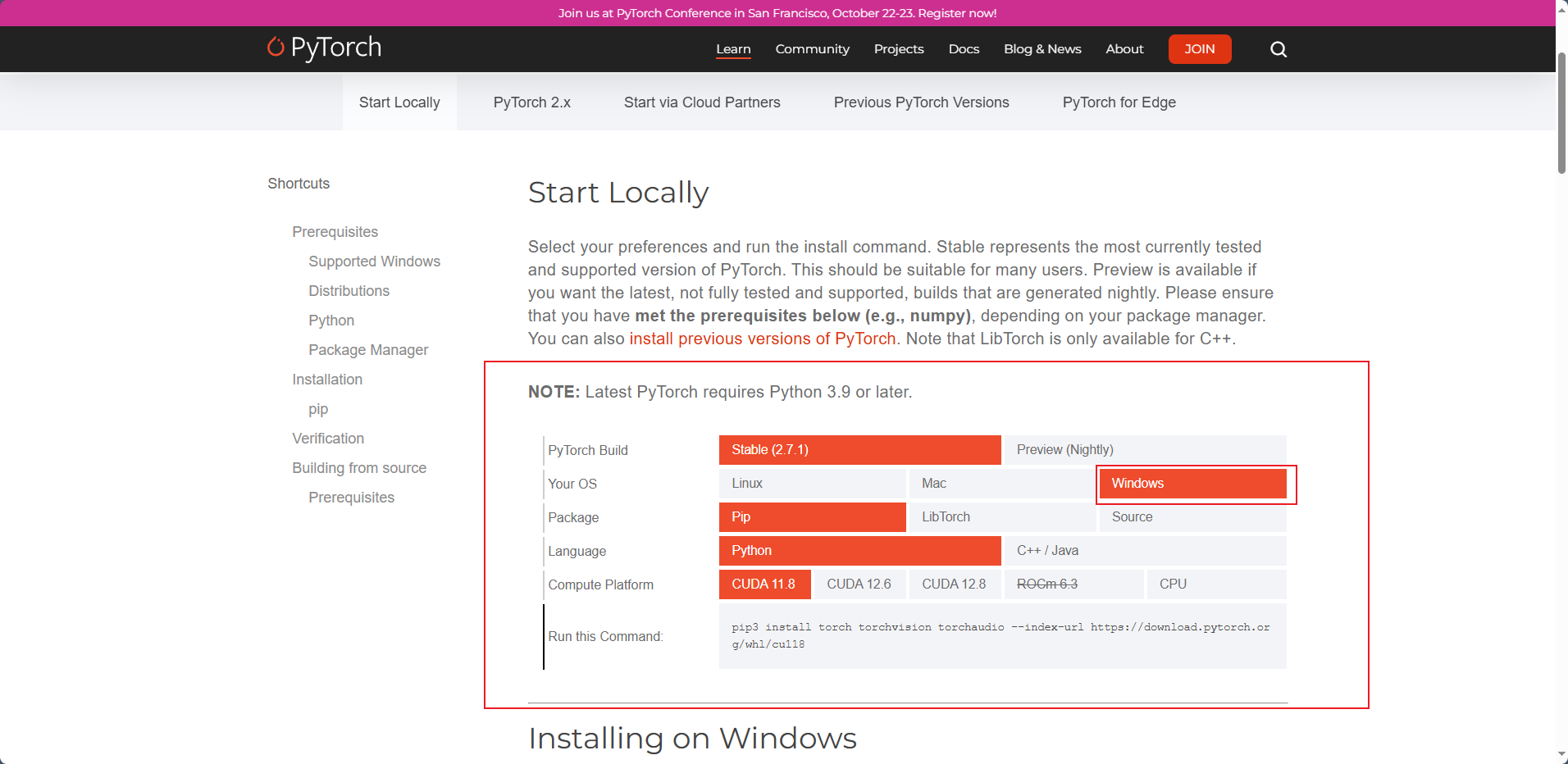Image resolution: width=1568 pixels, height=764 pixels.
Task: Jump to Prerequisites shortcut under Shortcuts
Action: [335, 232]
